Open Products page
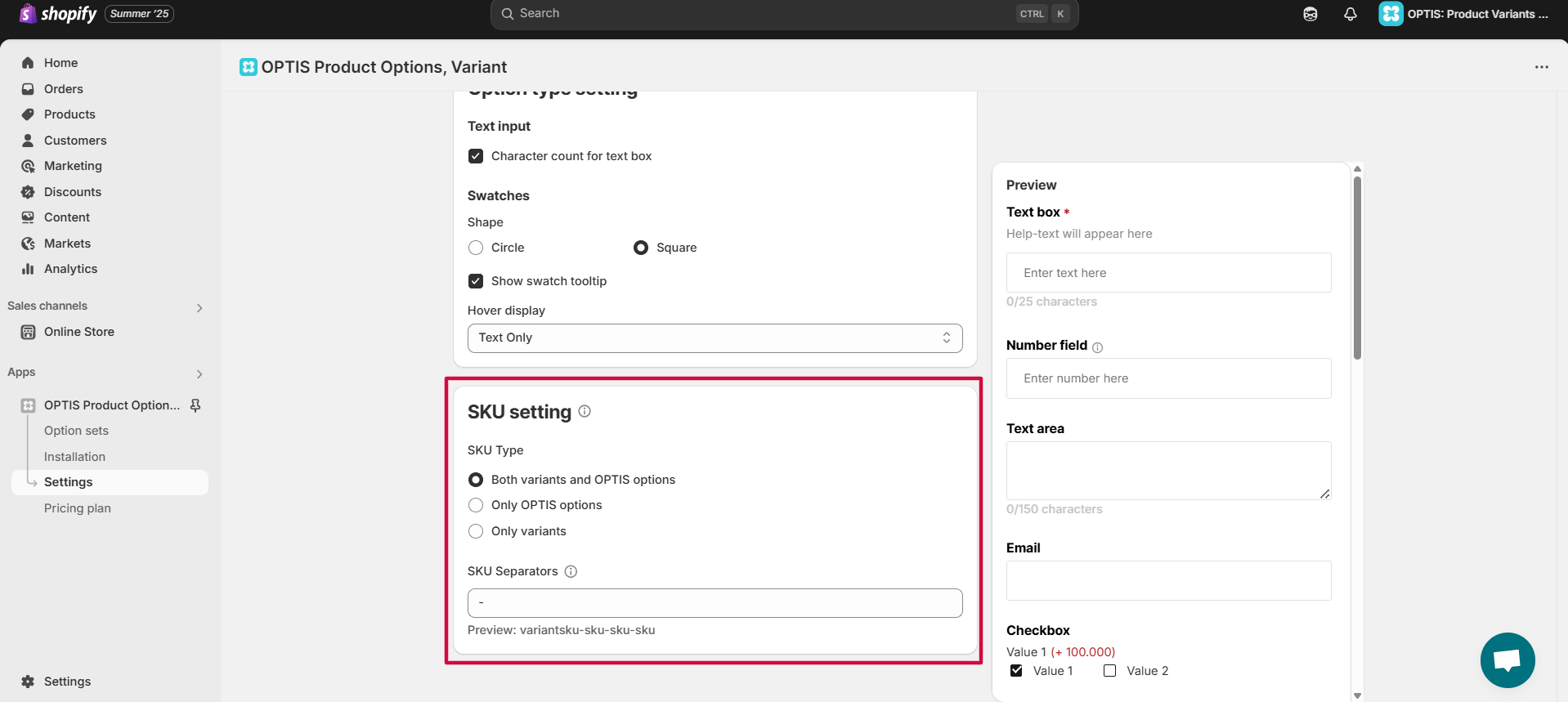The image size is (1568, 702). [x=69, y=114]
